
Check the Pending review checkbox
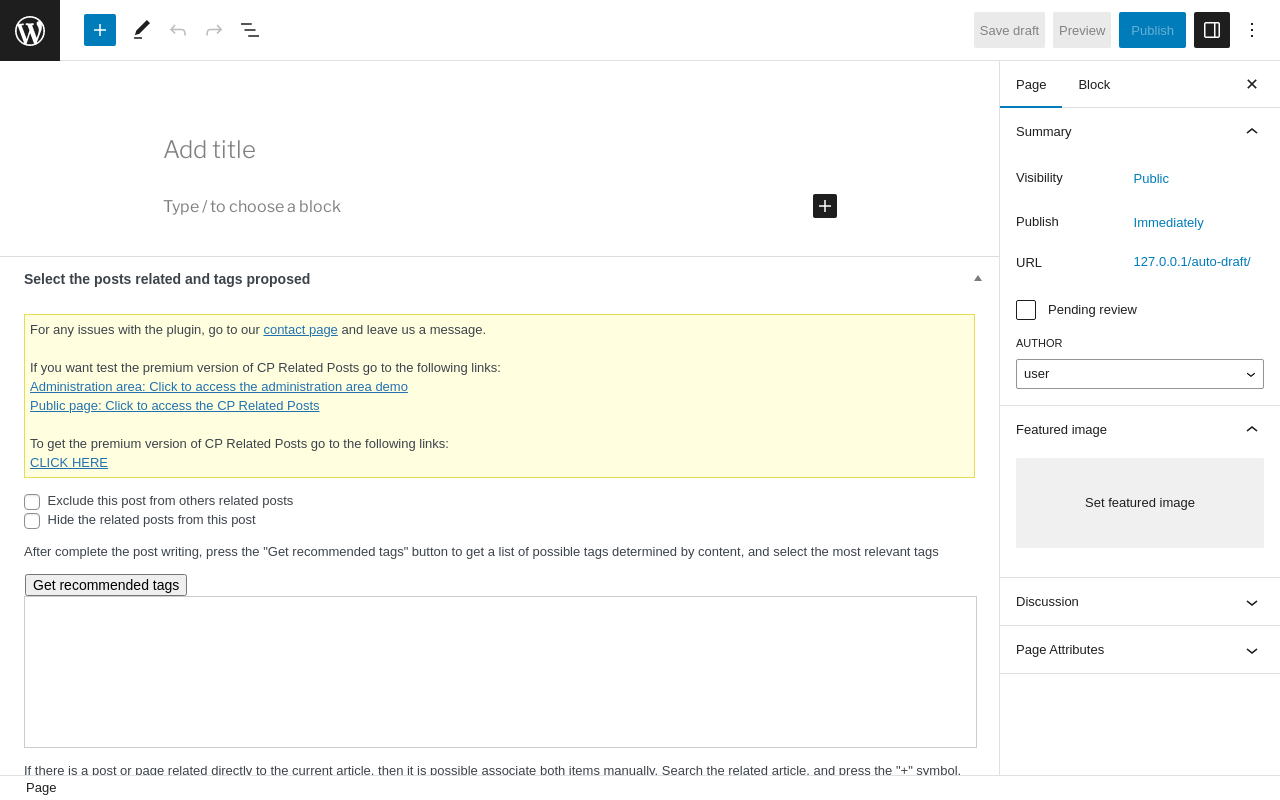point(1026,310)
